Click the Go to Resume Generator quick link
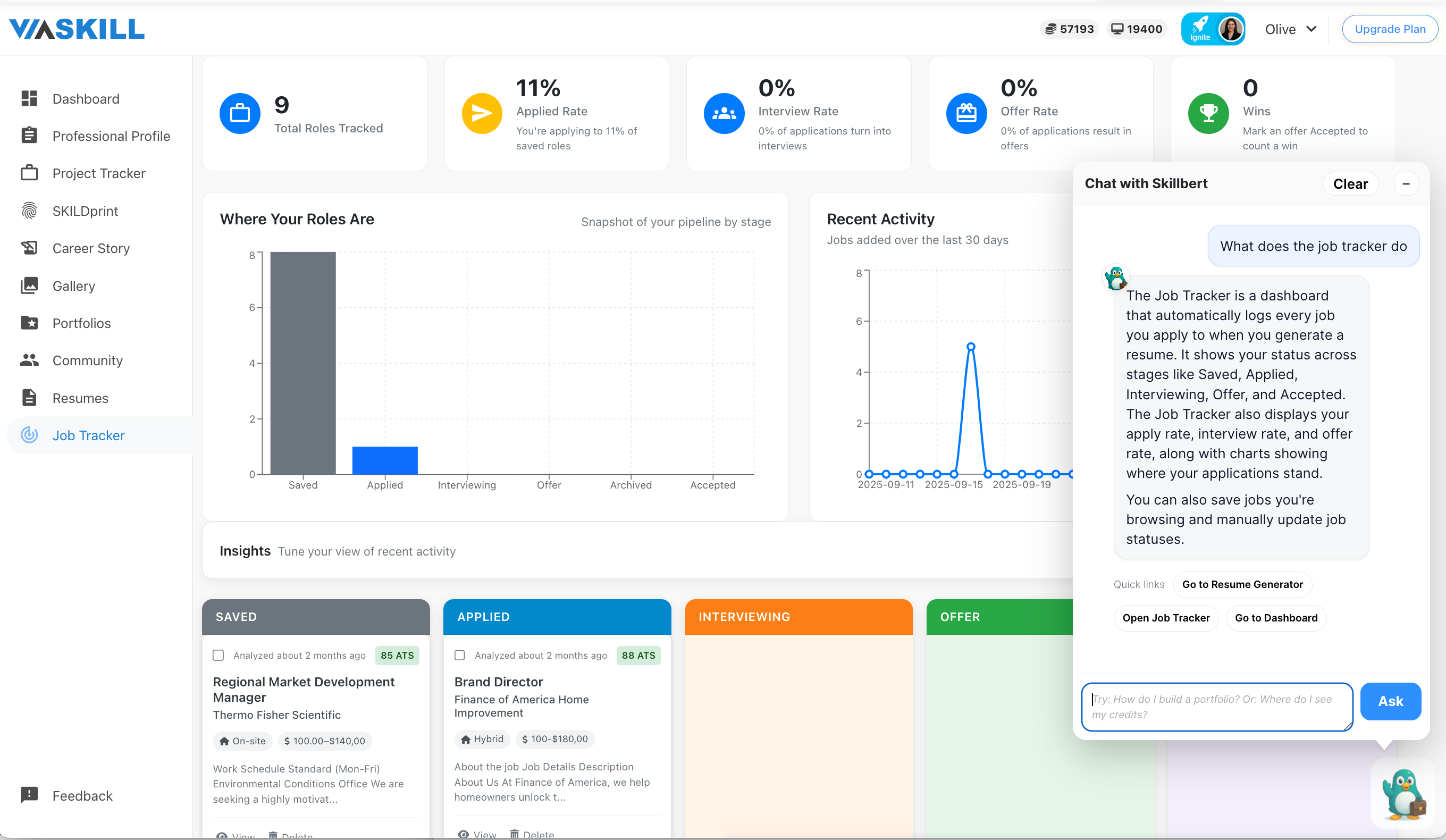 pos(1242,584)
